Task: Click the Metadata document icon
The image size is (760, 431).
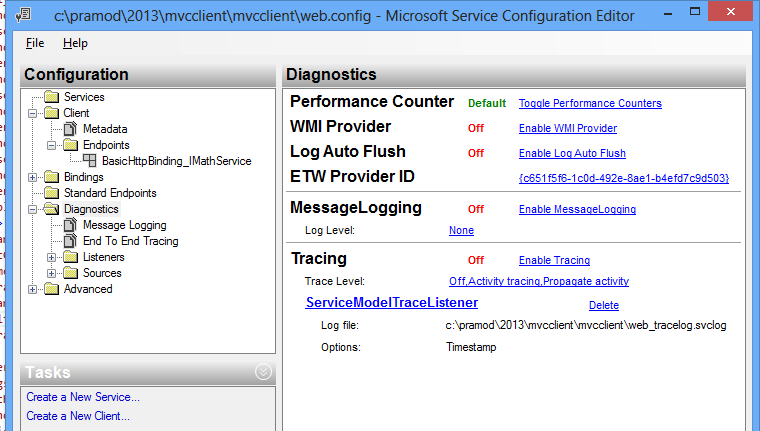Action: tap(70, 129)
